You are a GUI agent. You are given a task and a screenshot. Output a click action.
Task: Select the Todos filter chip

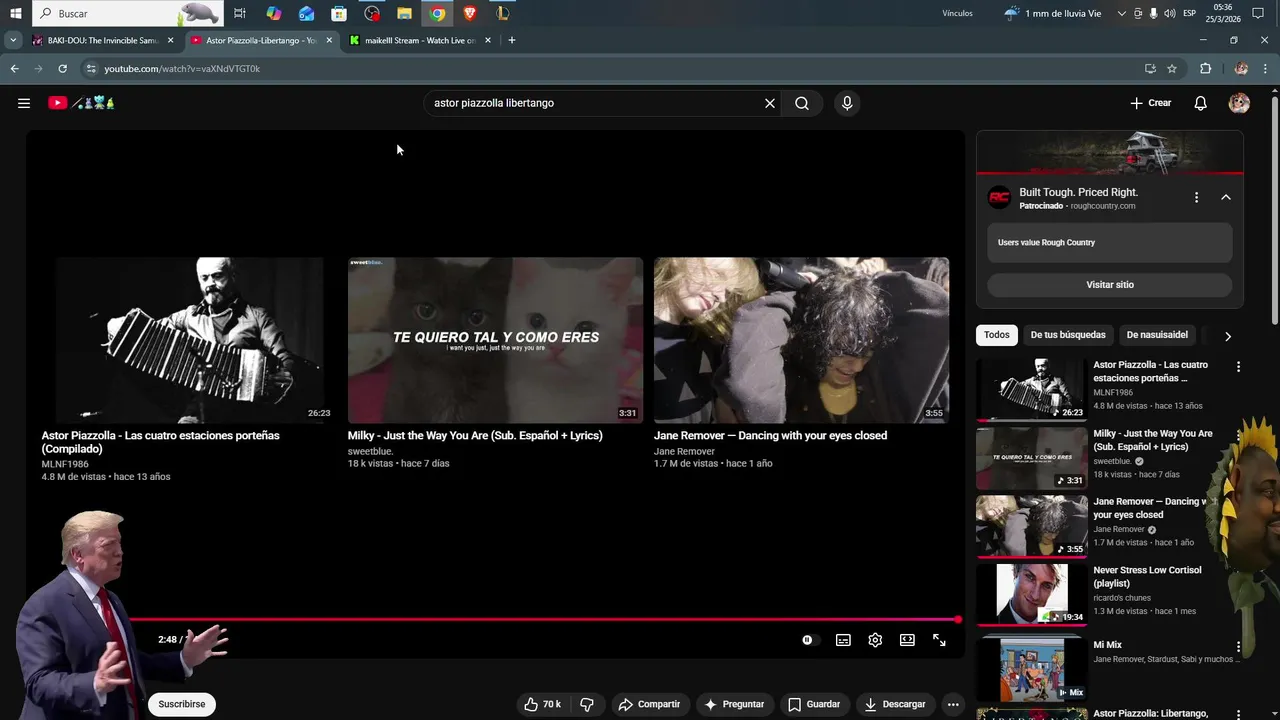[x=997, y=335]
